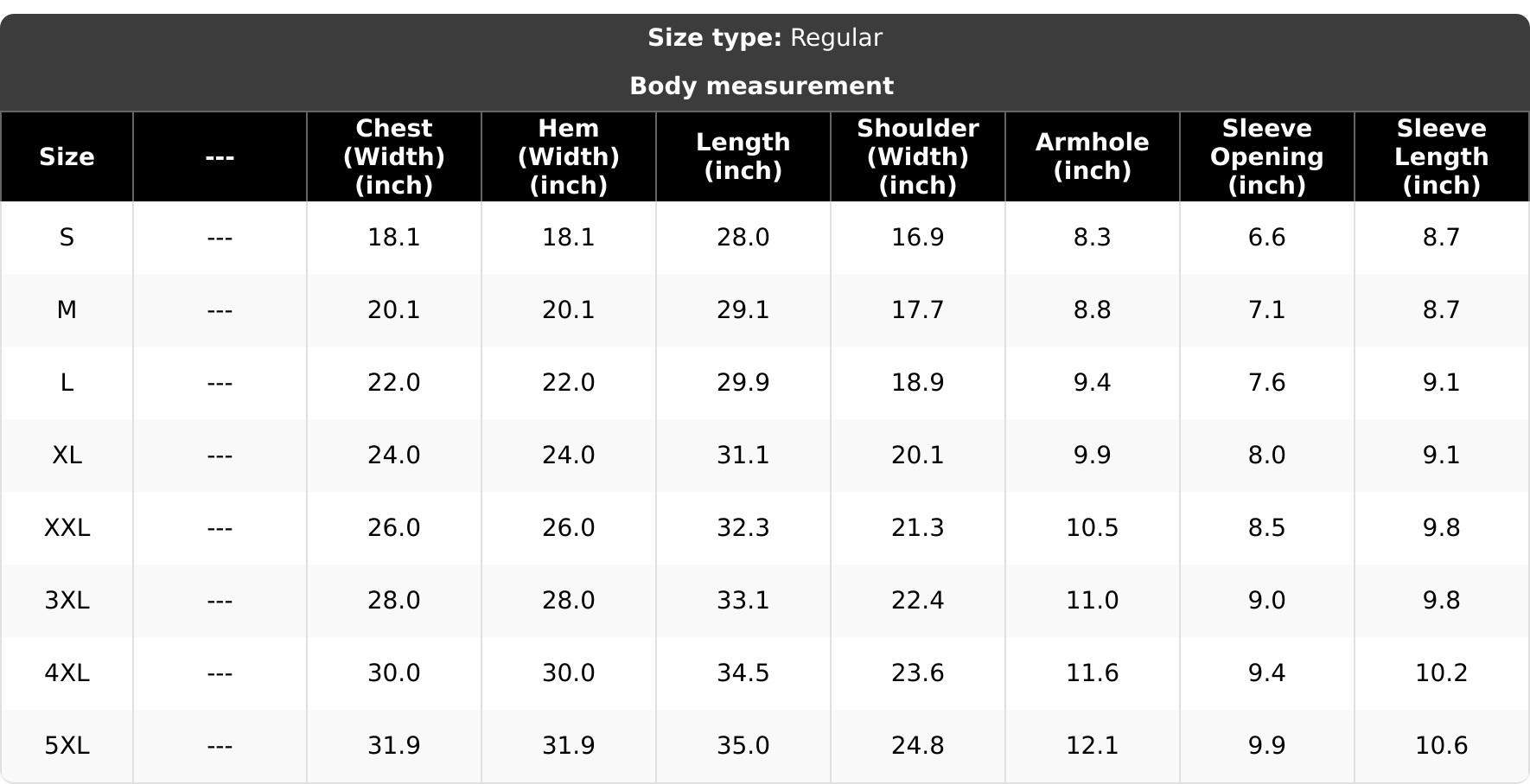Select the 24.8 shoulder width value
The height and width of the screenshot is (784, 1530).
[x=918, y=745]
